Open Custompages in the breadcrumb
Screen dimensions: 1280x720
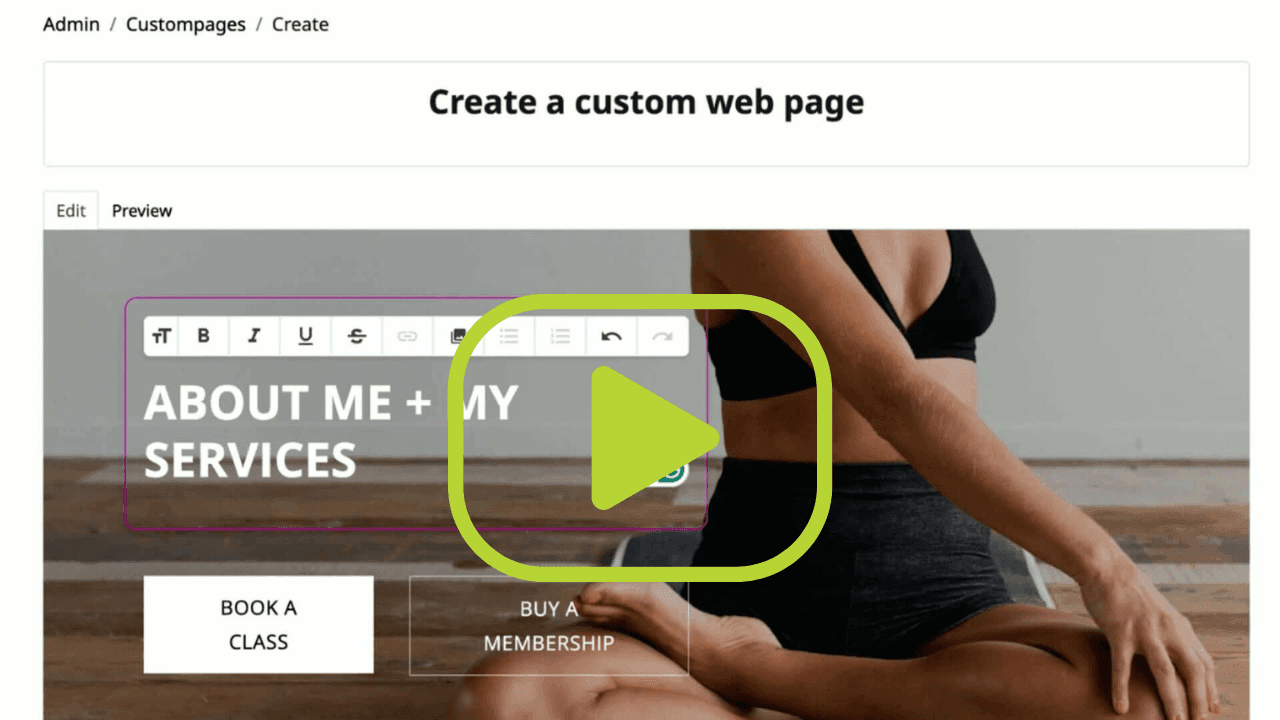pyautogui.click(x=186, y=24)
